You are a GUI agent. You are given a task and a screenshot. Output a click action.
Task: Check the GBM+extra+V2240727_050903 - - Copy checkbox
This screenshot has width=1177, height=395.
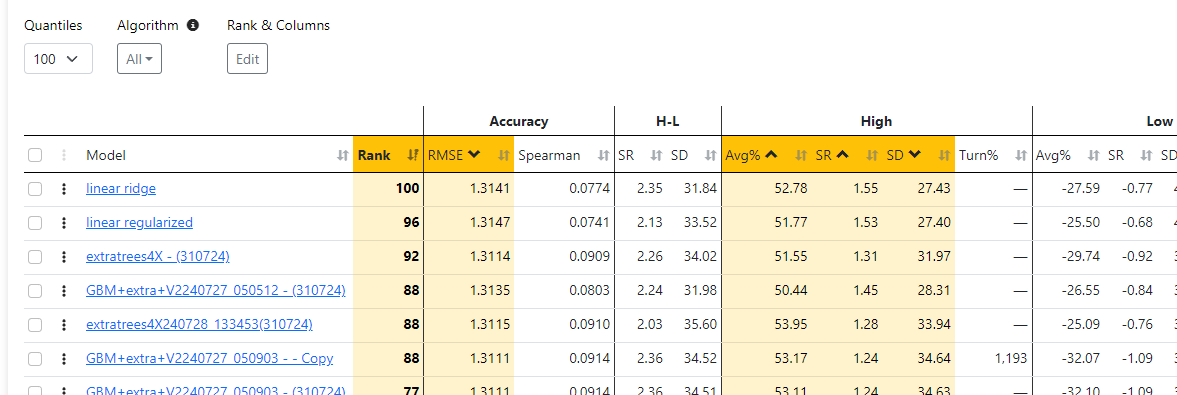pyautogui.click(x=35, y=359)
